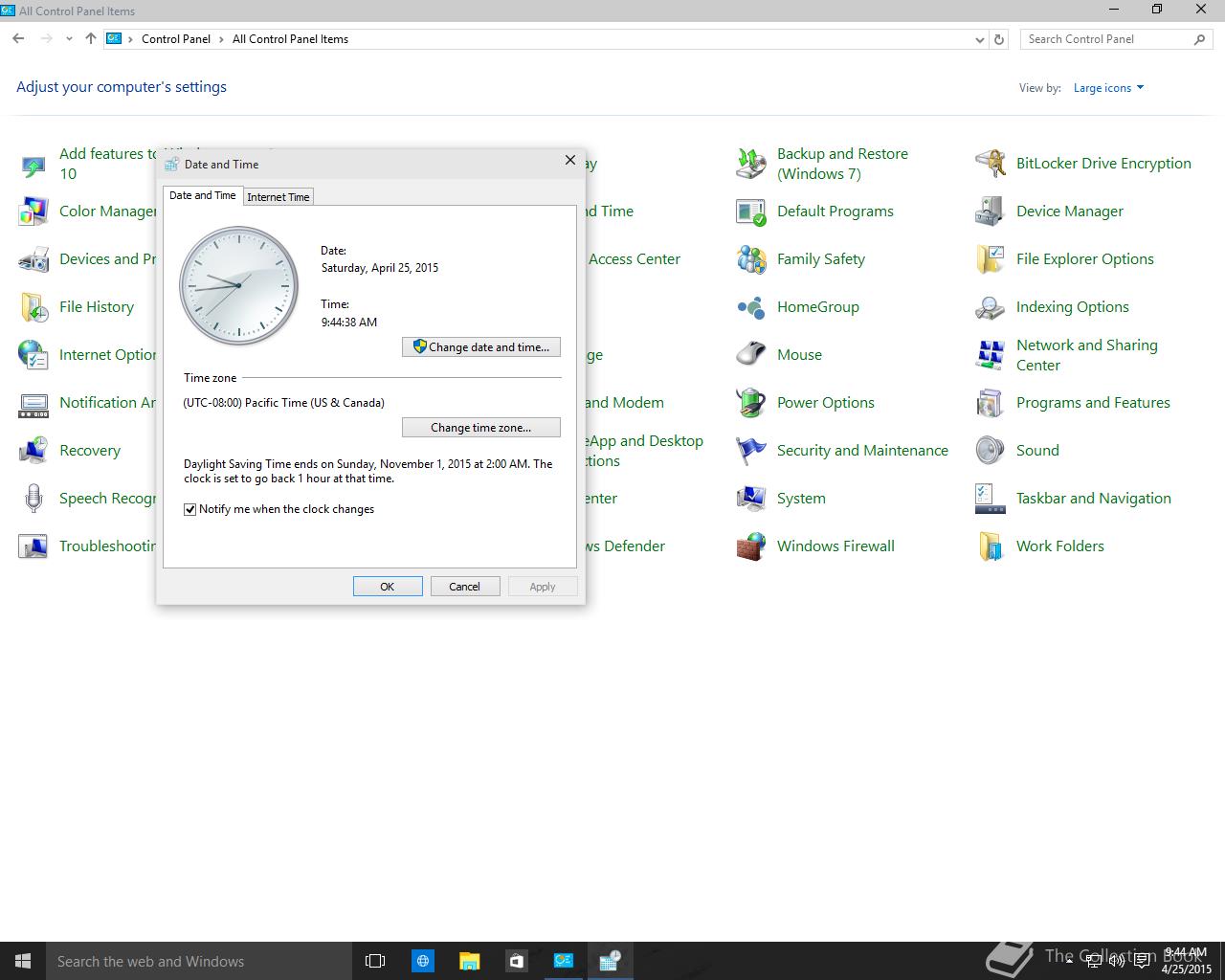This screenshot has height=980, width=1225.
Task: Open the Programs and Features icon
Action: (x=991, y=403)
